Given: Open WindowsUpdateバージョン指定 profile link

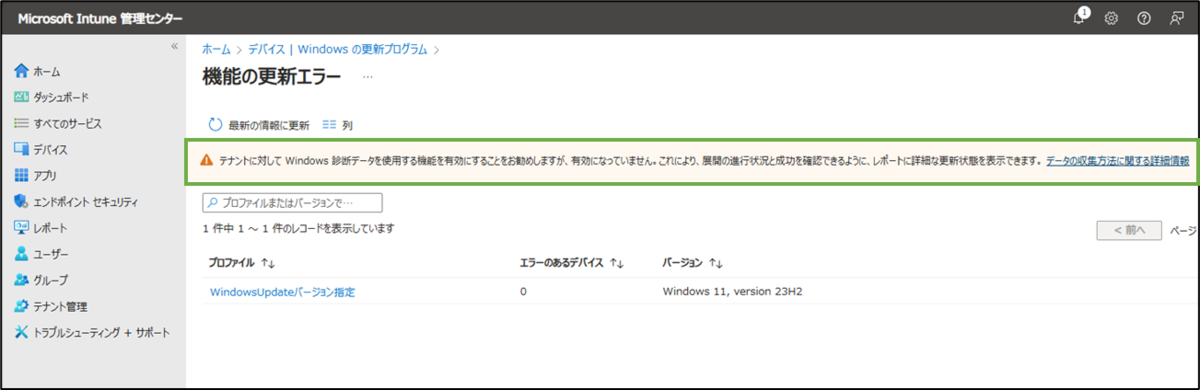Looking at the screenshot, I should pyautogui.click(x=282, y=292).
